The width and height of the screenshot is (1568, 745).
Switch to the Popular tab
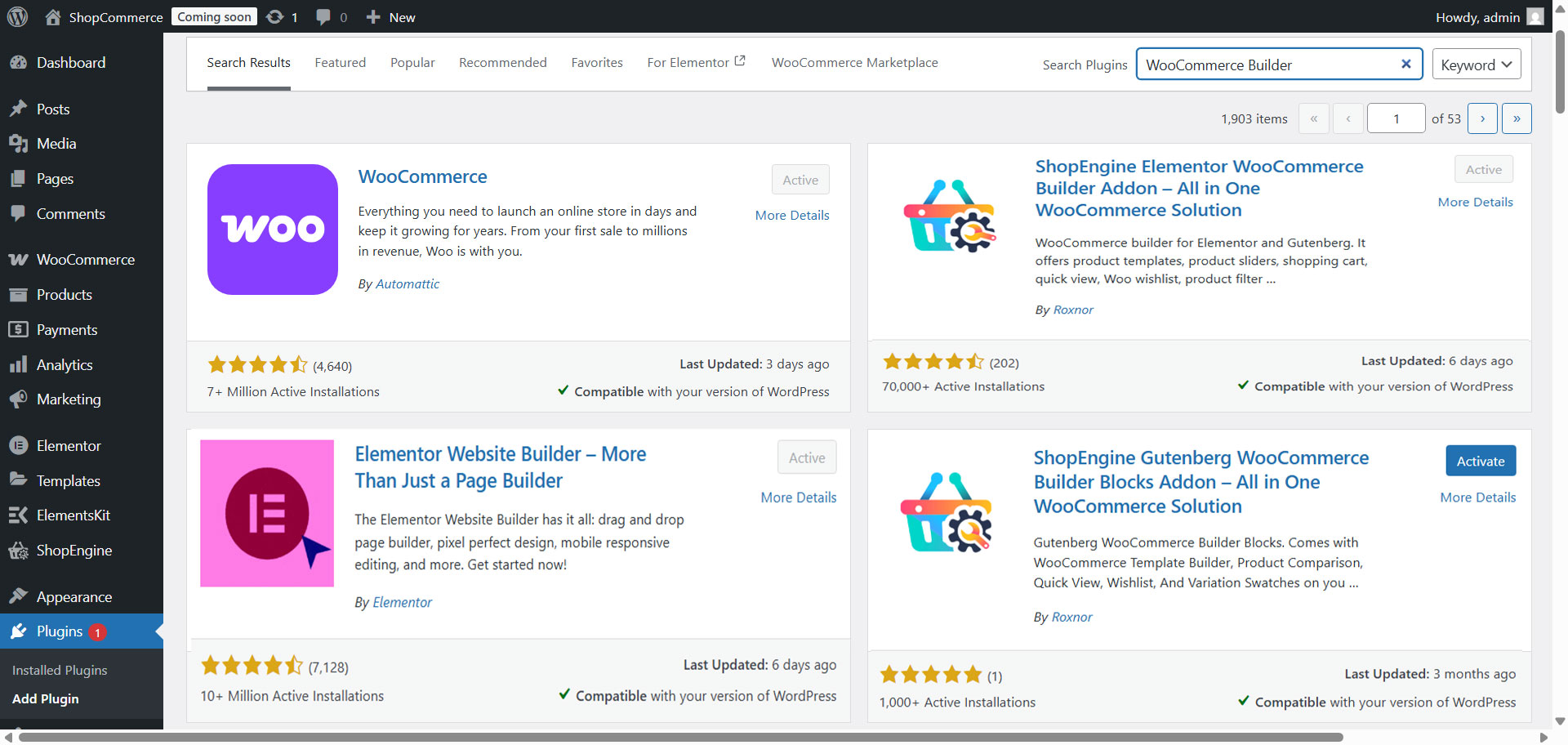412,62
